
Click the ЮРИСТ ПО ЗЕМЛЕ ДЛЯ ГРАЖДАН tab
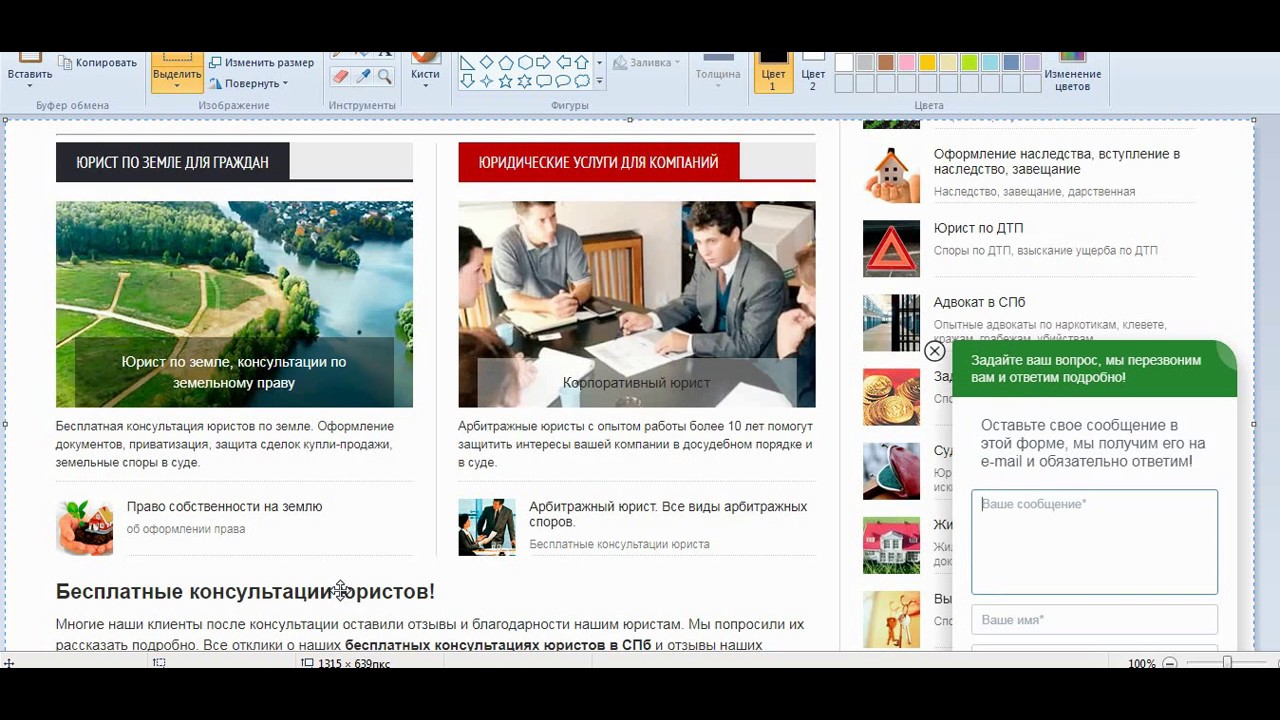point(172,162)
